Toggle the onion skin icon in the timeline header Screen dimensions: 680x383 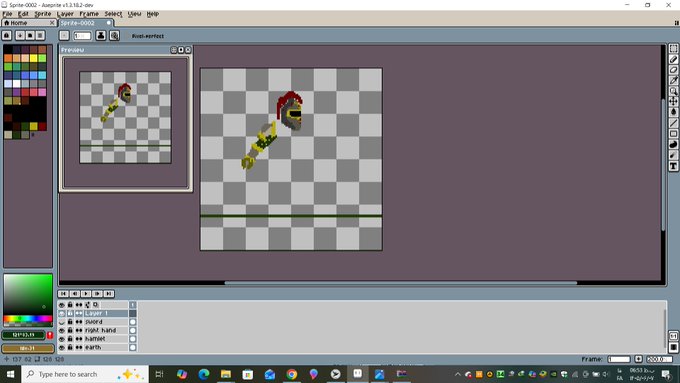pyautogui.click(x=95, y=305)
